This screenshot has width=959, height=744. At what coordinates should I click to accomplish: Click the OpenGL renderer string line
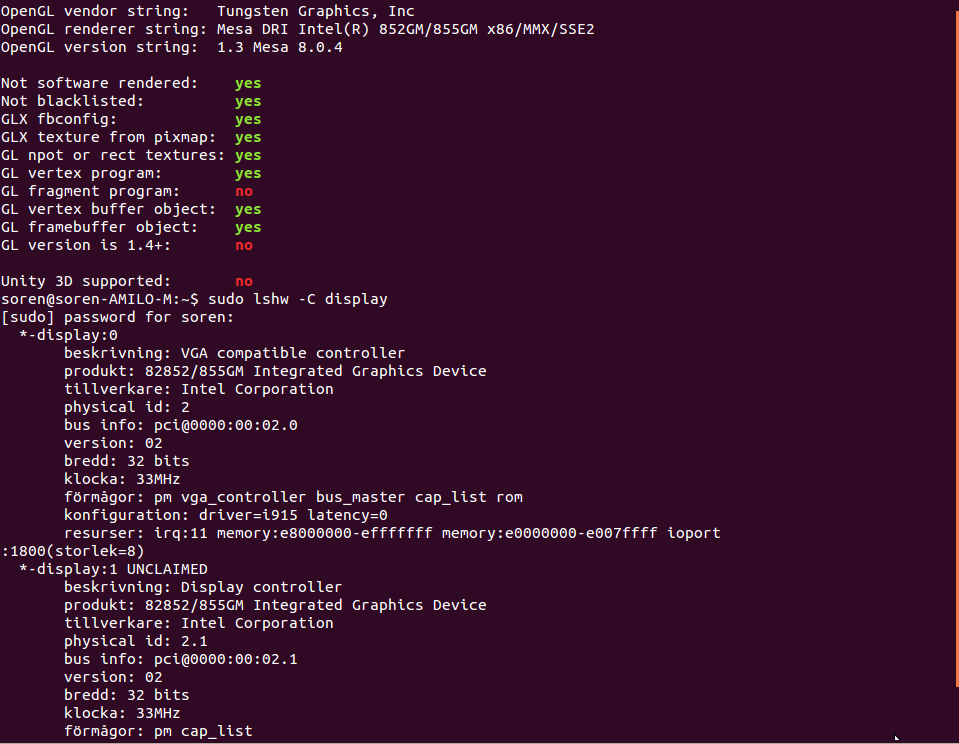point(297,29)
